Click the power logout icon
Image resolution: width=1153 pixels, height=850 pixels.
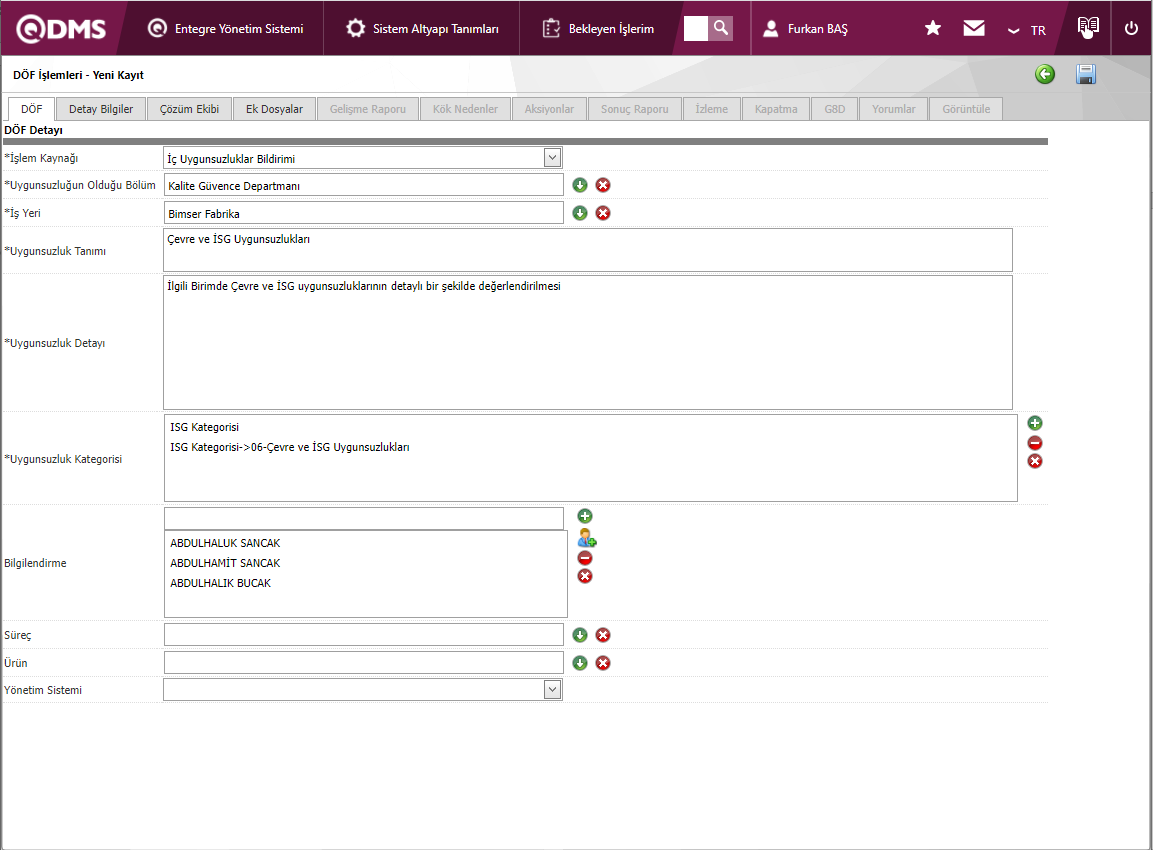pyautogui.click(x=1132, y=29)
